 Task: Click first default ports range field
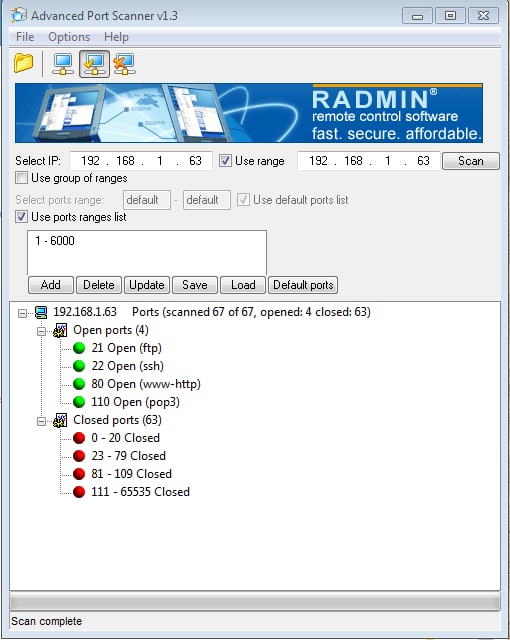click(x=147, y=200)
